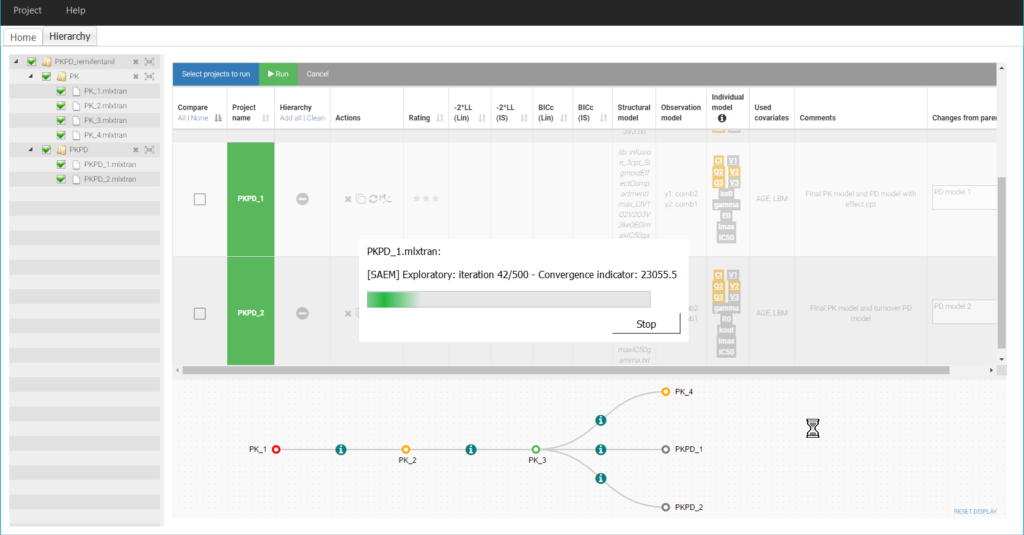Screen dimensions: 1024x535
Task: Click the info icon on the PK_3 to PK_4 branch
Action: 600,421
